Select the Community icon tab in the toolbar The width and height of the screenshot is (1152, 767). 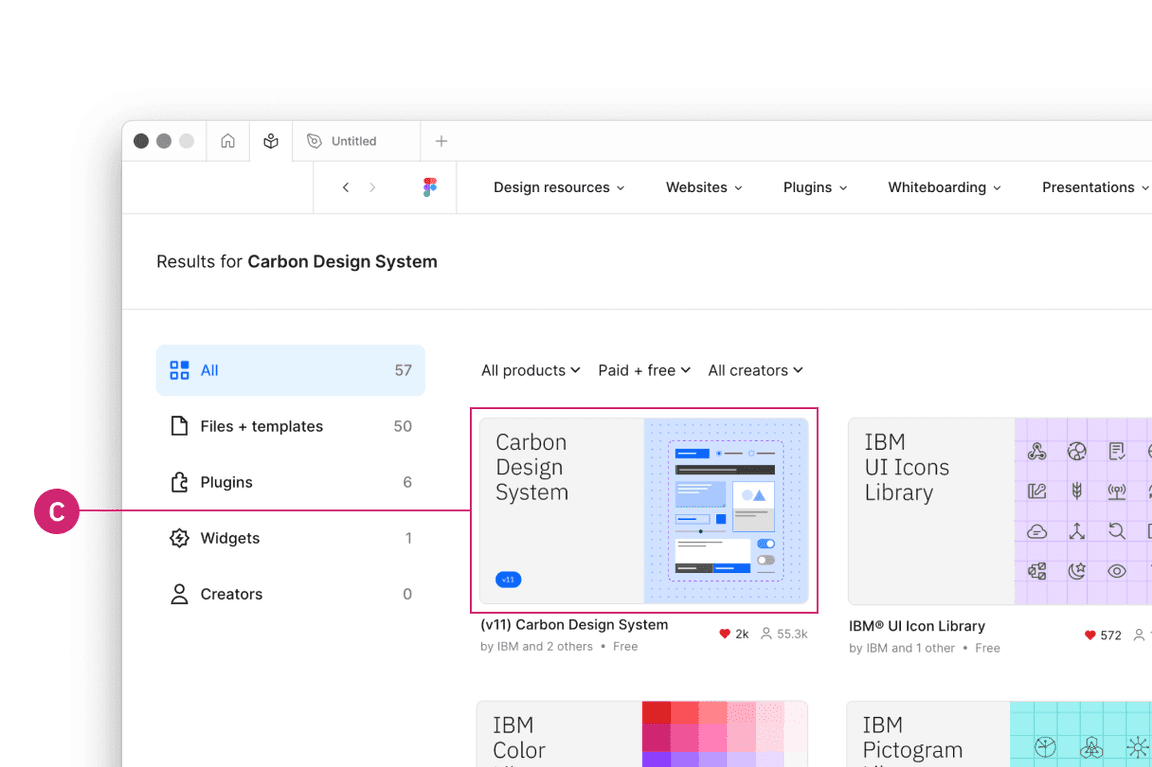(270, 141)
